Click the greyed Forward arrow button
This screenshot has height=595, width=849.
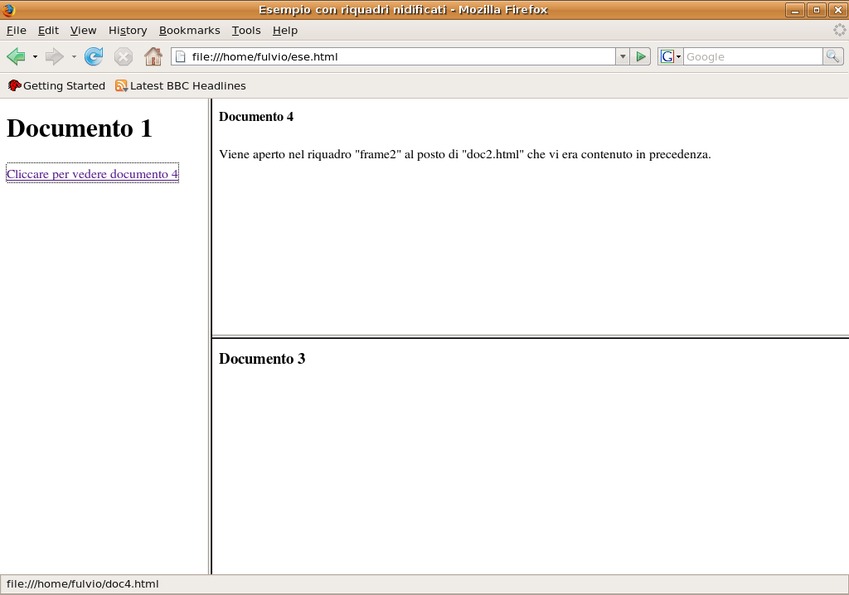[x=54, y=56]
